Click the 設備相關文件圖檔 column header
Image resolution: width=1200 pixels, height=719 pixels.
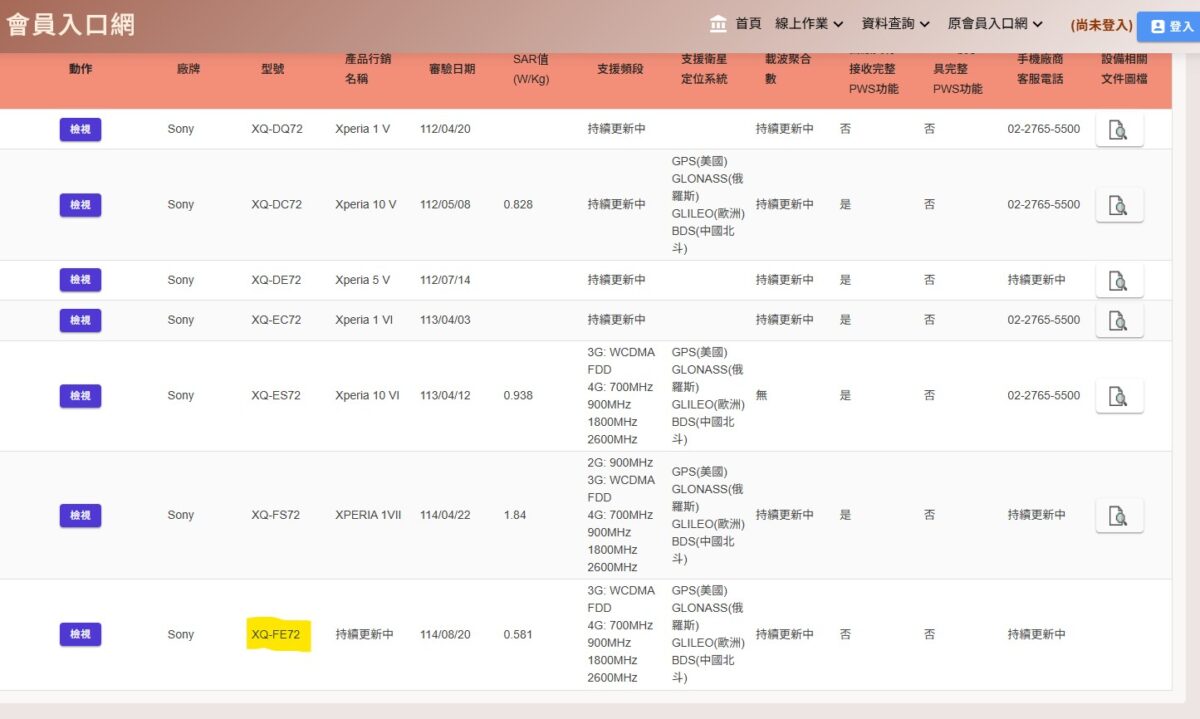tap(1124, 69)
